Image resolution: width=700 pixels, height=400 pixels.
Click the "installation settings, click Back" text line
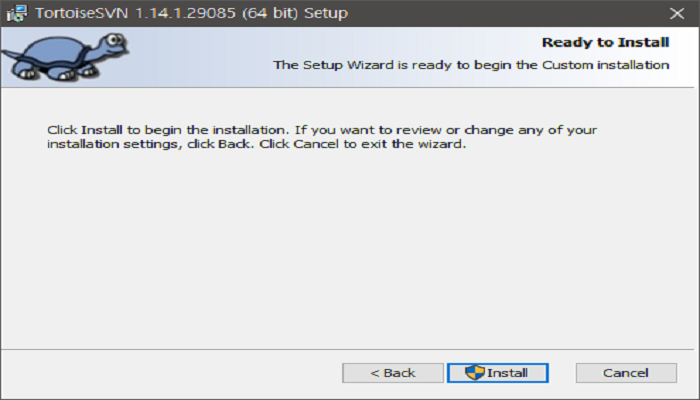[257, 144]
